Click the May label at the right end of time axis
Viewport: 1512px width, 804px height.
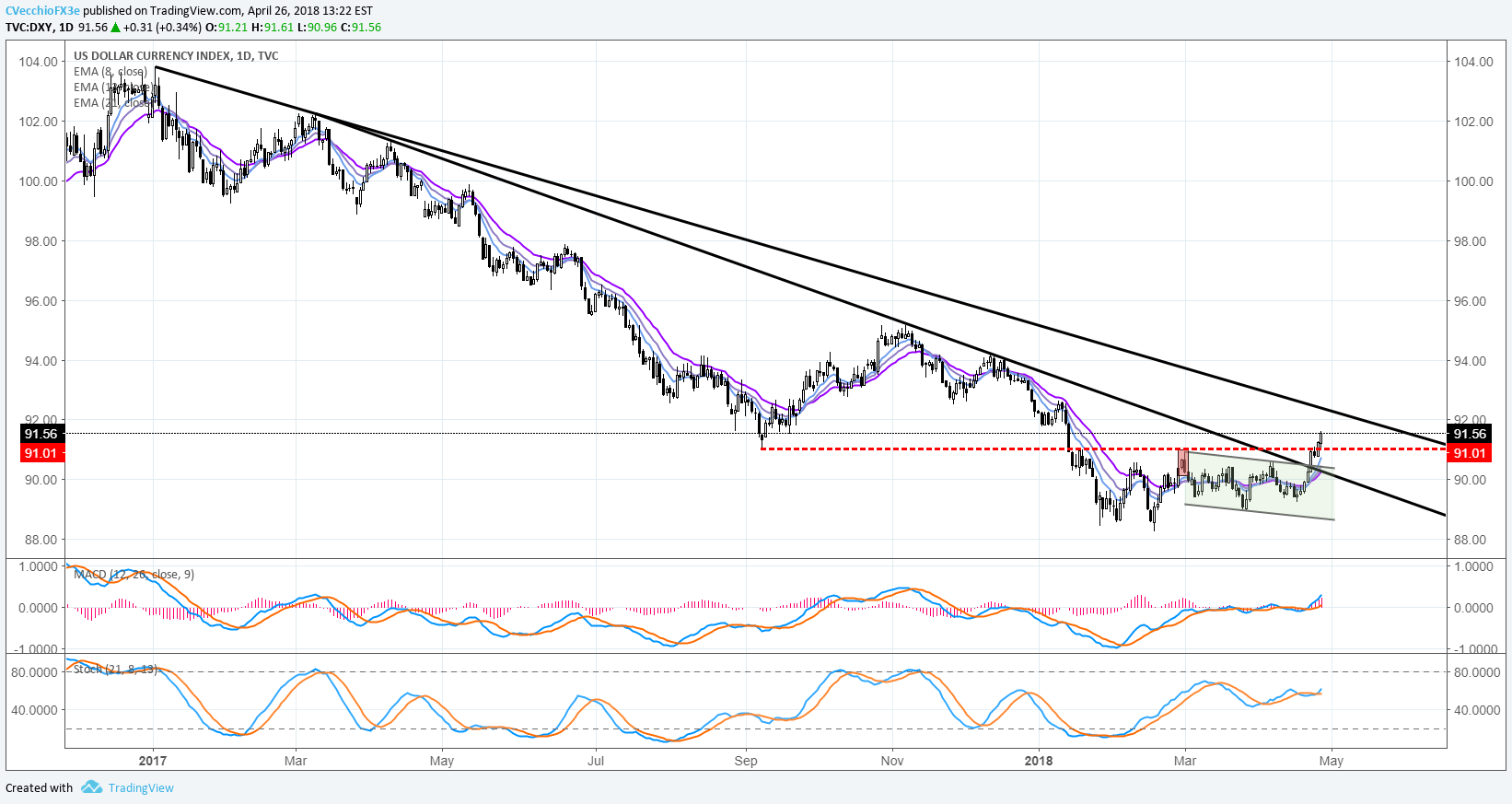(x=1332, y=761)
